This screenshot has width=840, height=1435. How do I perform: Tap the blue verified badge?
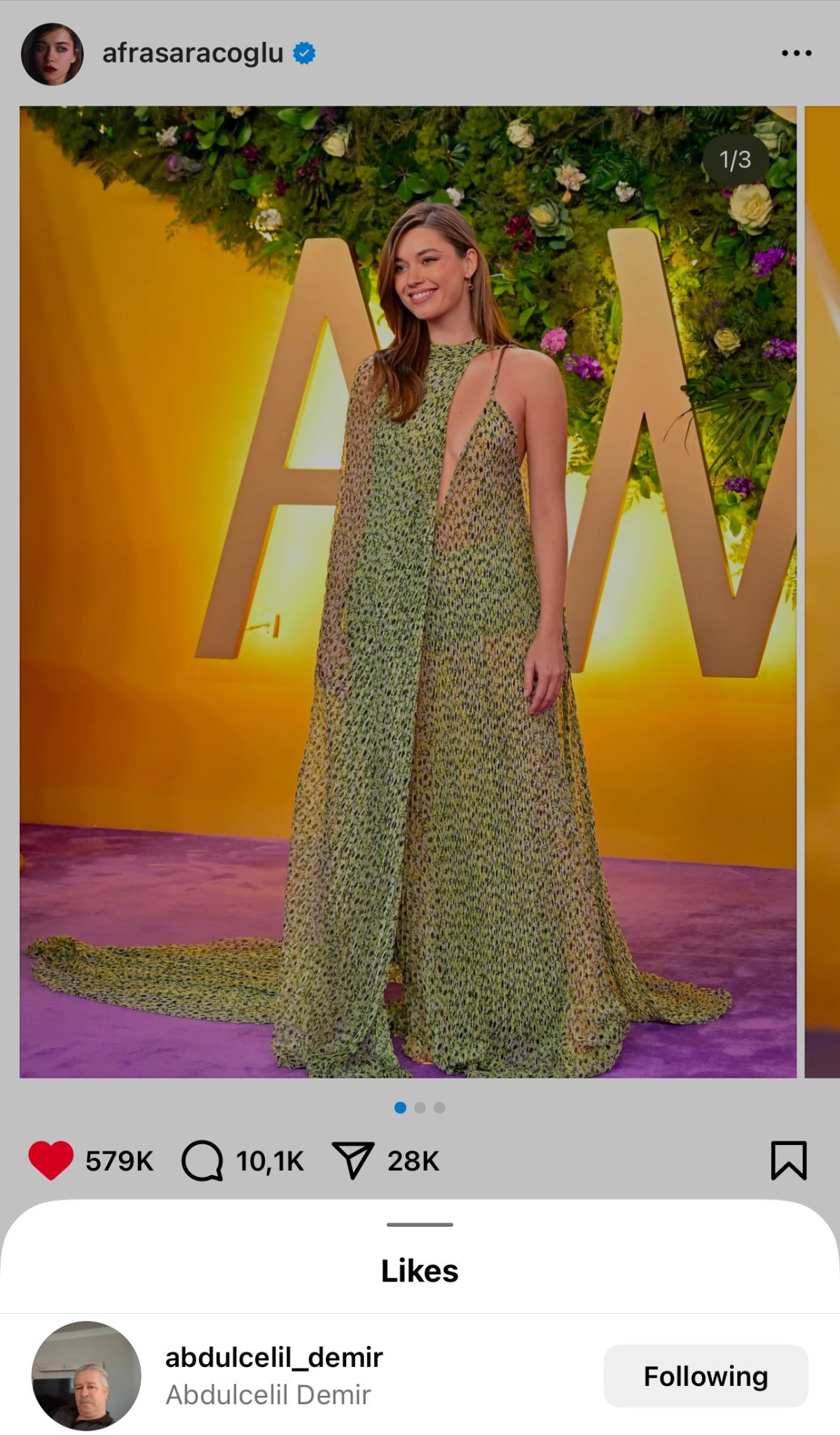(304, 53)
